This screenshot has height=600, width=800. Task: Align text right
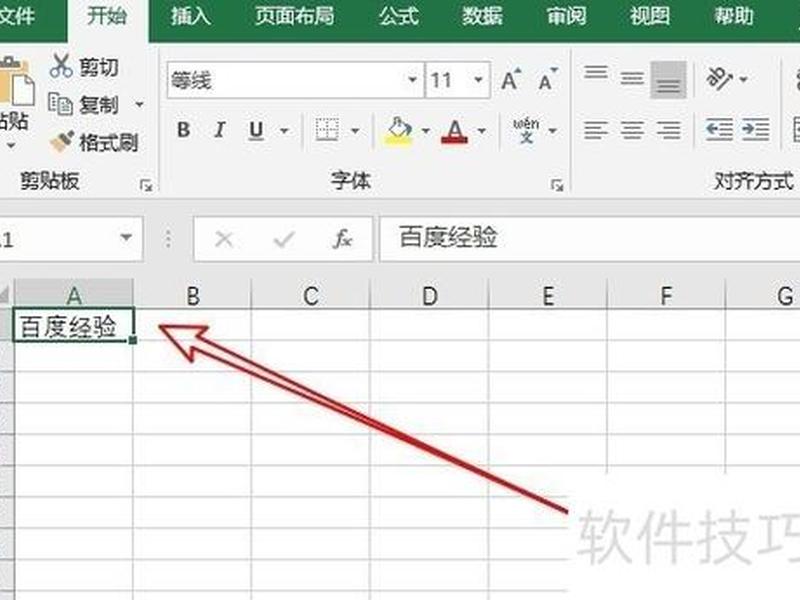668,130
